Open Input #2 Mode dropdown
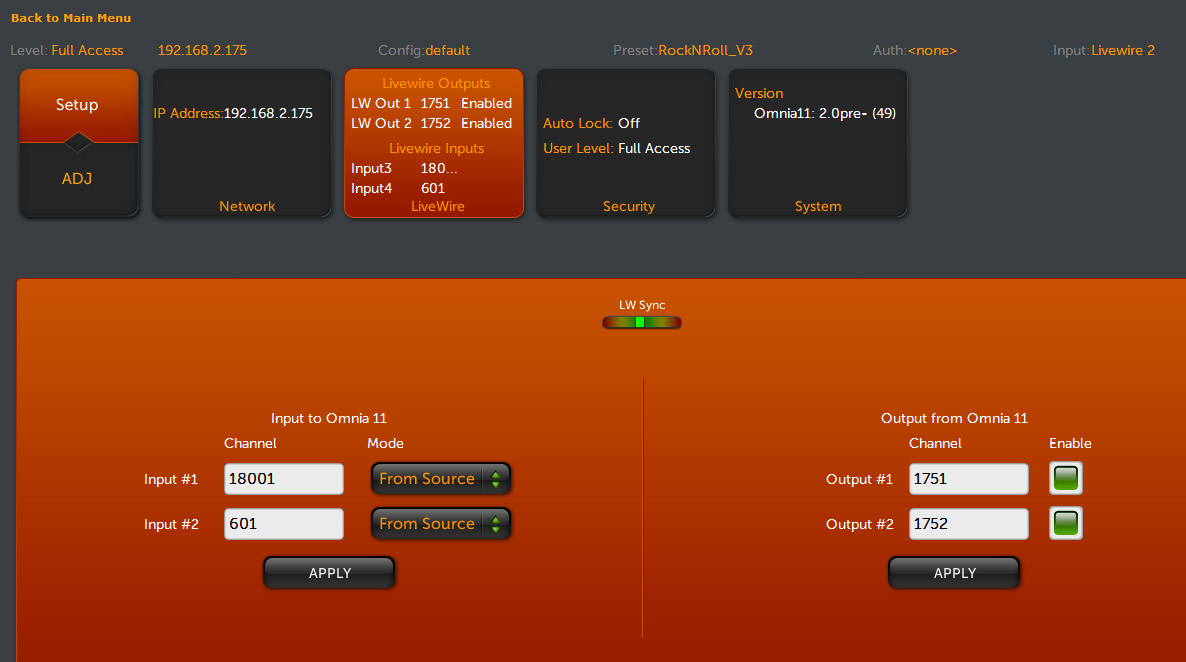The image size is (1186, 662). (441, 524)
